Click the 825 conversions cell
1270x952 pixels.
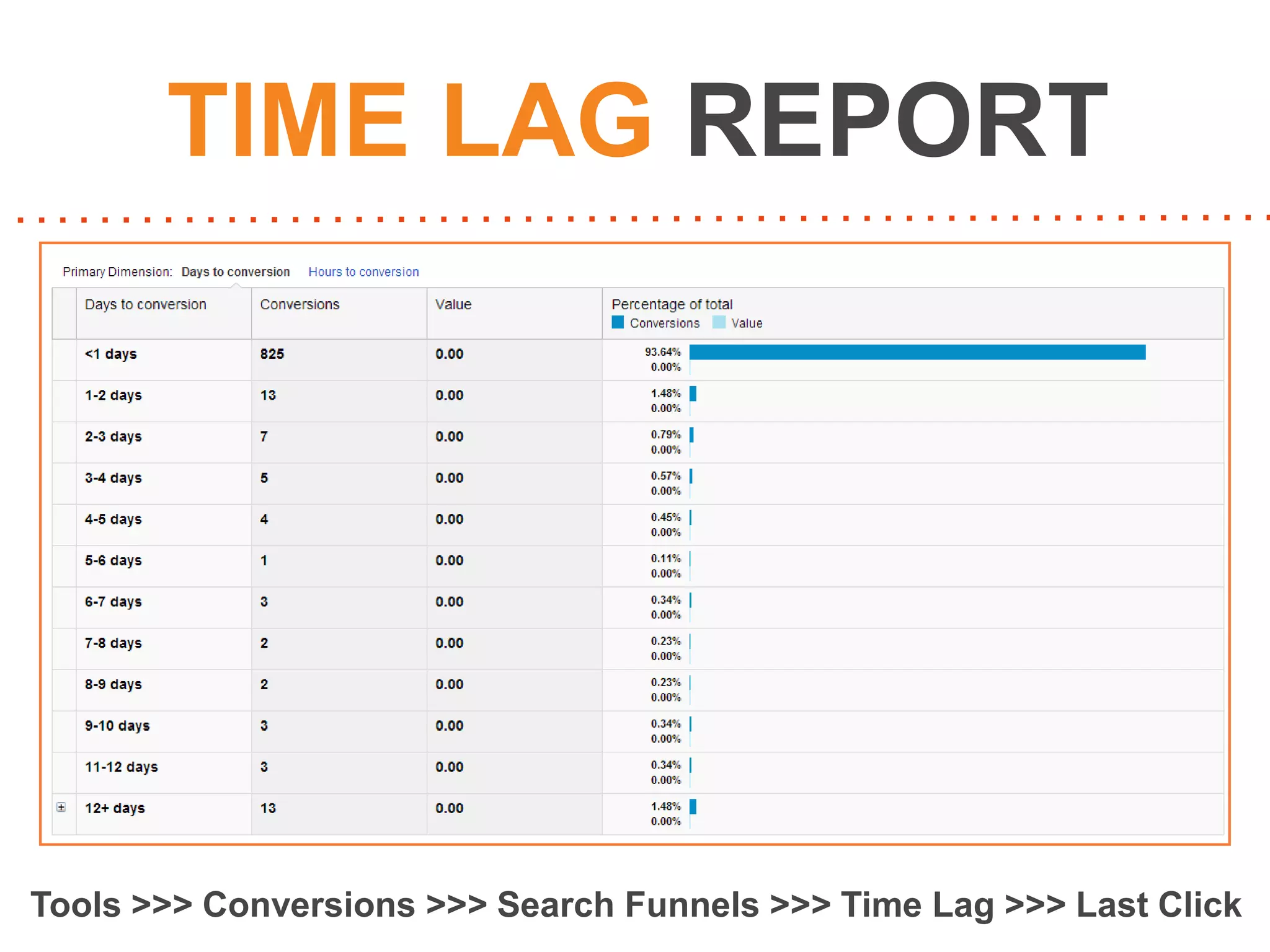272,354
